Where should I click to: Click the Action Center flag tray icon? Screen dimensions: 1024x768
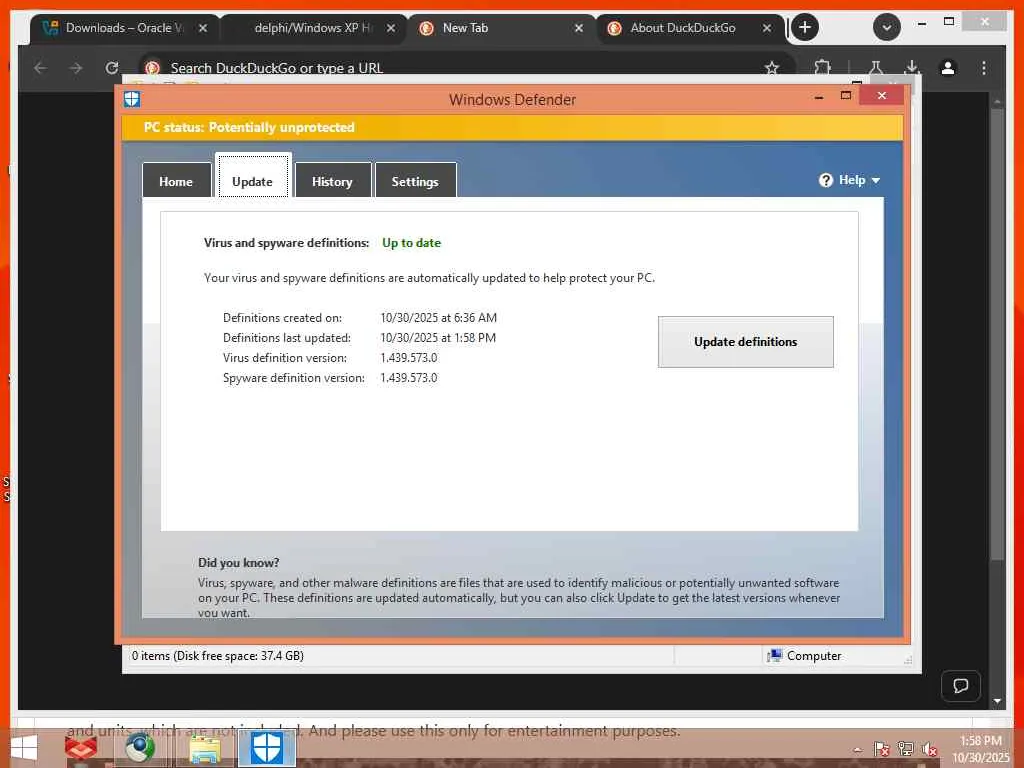(881, 749)
